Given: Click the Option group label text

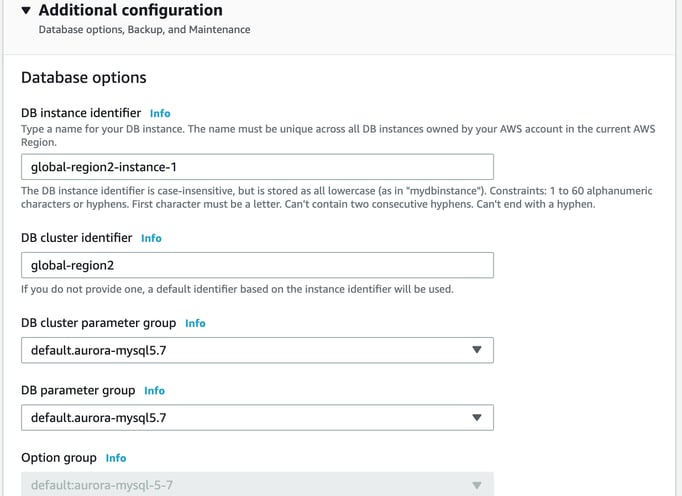Looking at the screenshot, I should 59,458.
